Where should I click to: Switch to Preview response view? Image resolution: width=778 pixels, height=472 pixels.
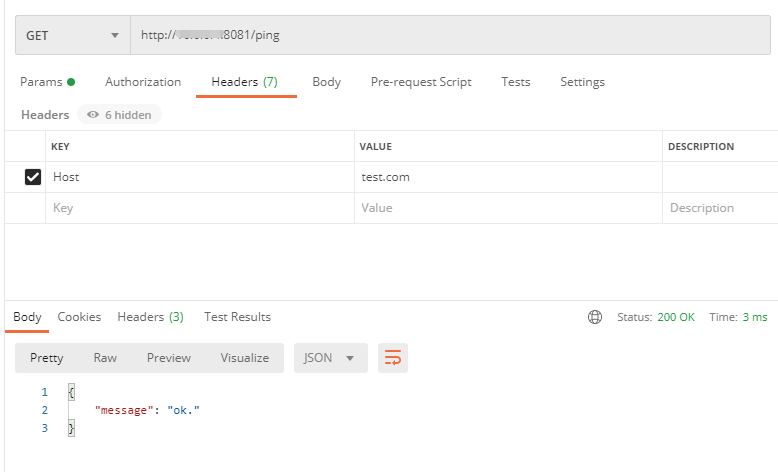pos(169,358)
